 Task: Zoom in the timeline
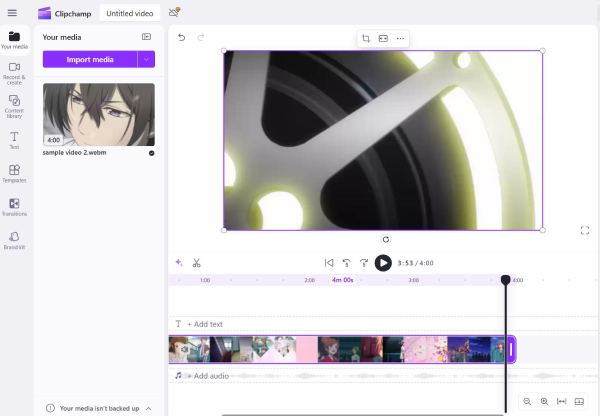click(544, 401)
